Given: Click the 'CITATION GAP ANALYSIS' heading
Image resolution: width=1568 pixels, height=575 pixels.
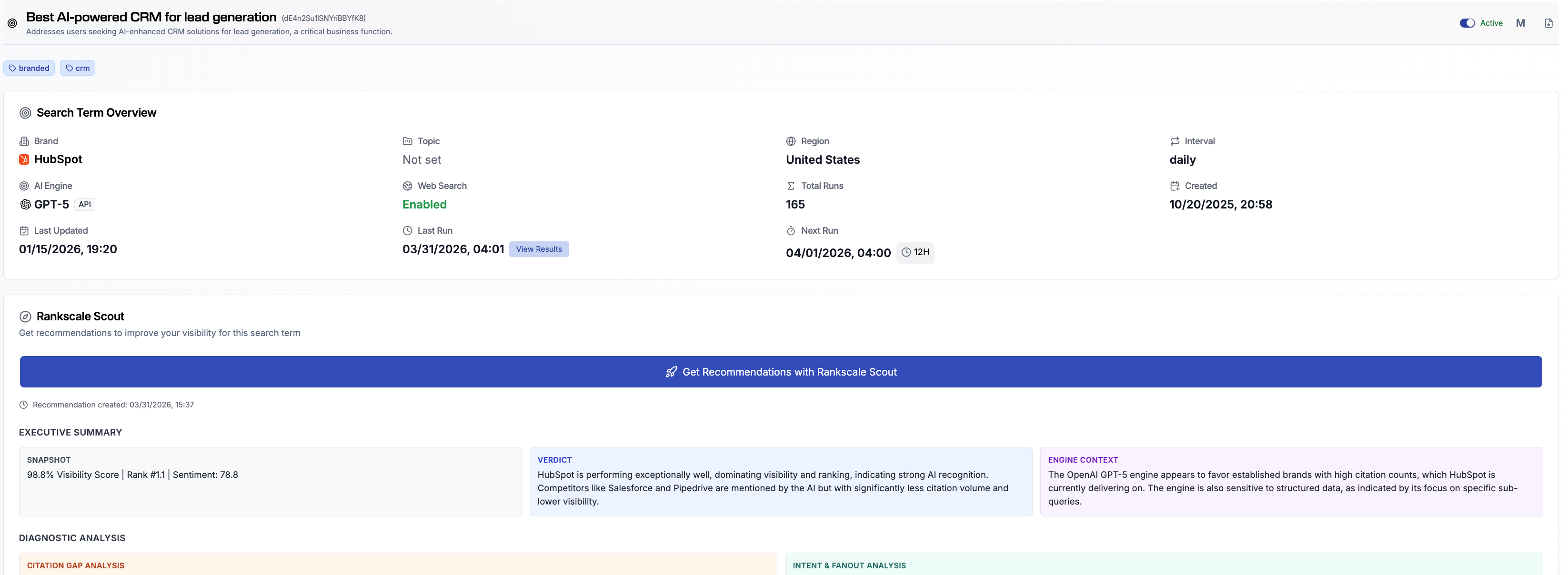Looking at the screenshot, I should pos(75,566).
